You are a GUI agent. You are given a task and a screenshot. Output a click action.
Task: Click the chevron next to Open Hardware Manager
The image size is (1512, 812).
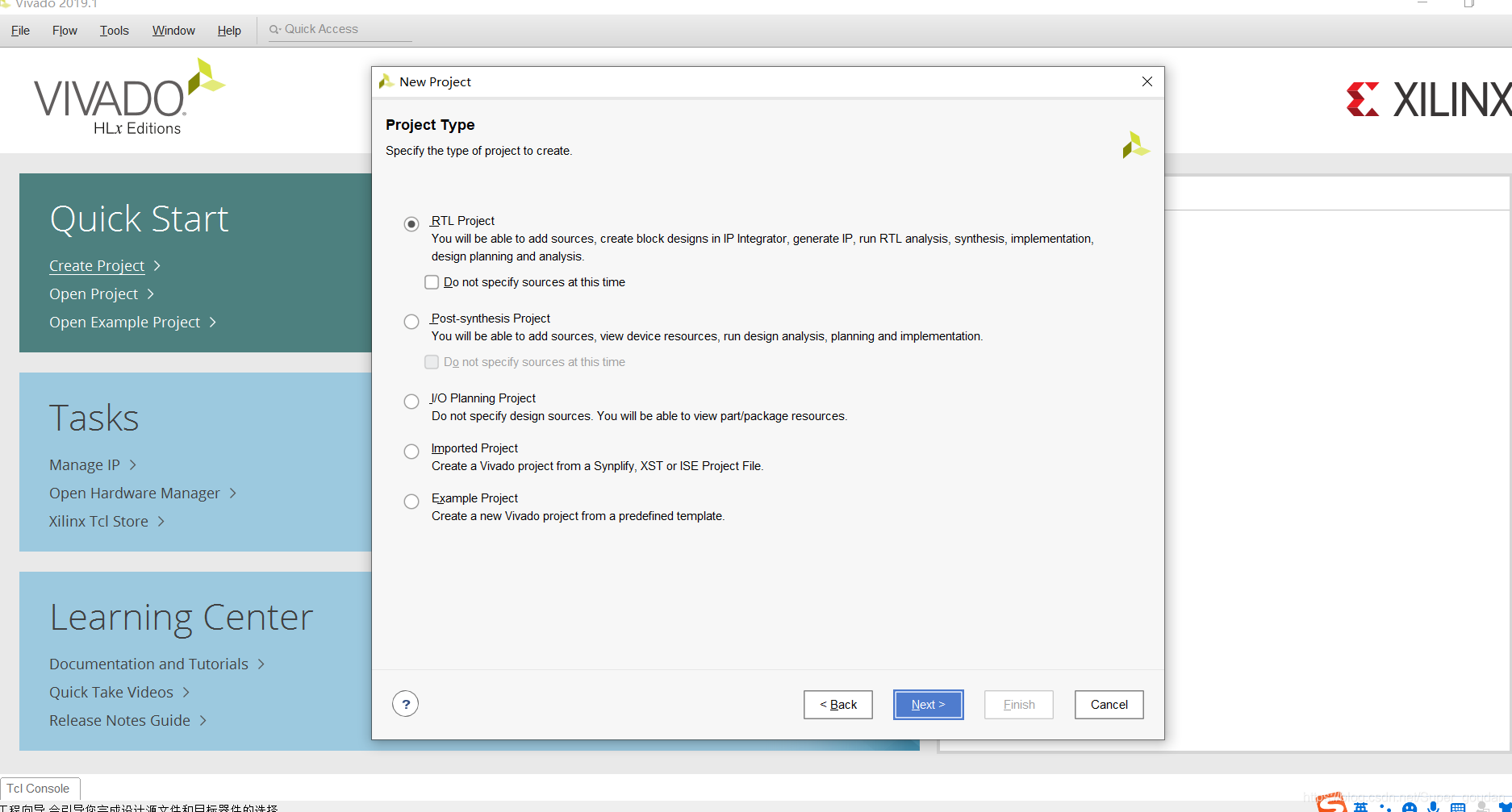tap(233, 493)
